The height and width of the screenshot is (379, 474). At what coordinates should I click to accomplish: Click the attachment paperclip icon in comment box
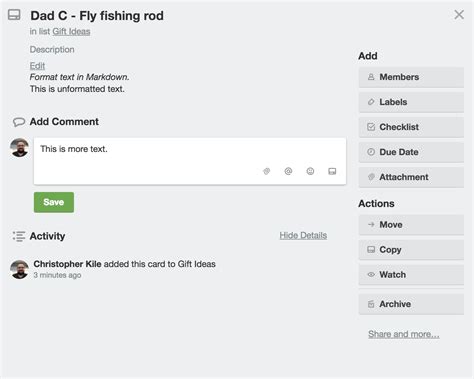tap(266, 171)
